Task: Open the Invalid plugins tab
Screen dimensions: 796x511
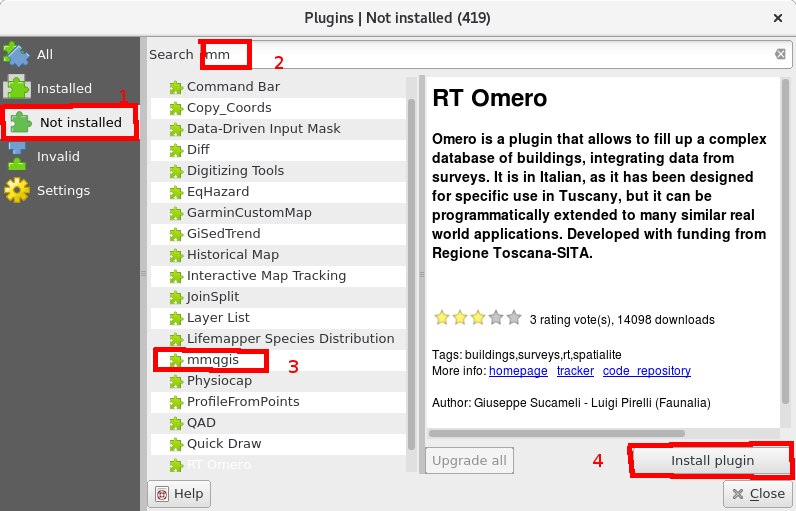Action: click(70, 156)
